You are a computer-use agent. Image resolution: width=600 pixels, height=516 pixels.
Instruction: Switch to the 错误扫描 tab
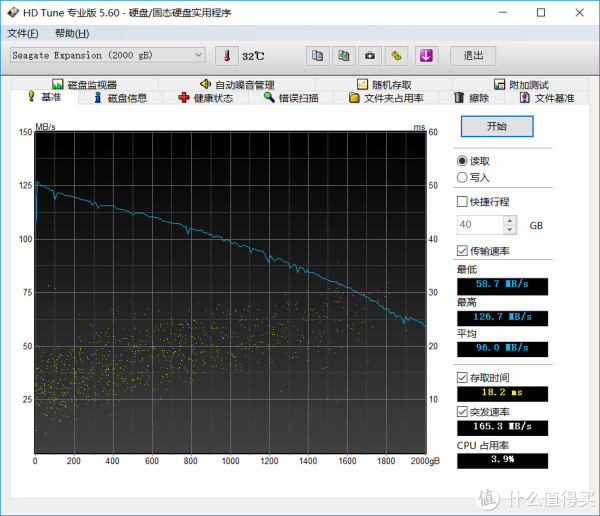pos(291,98)
